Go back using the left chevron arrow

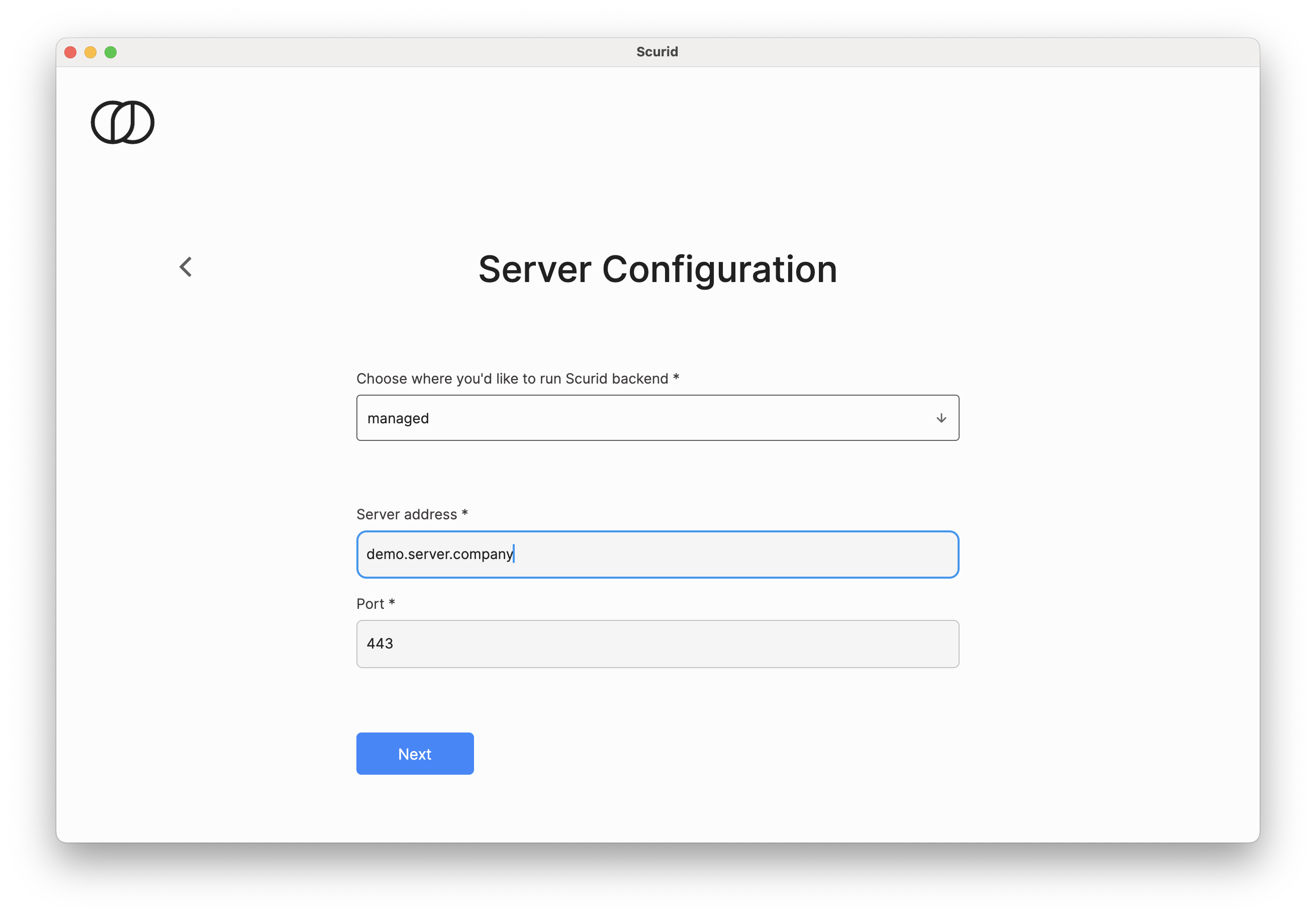pos(185,267)
